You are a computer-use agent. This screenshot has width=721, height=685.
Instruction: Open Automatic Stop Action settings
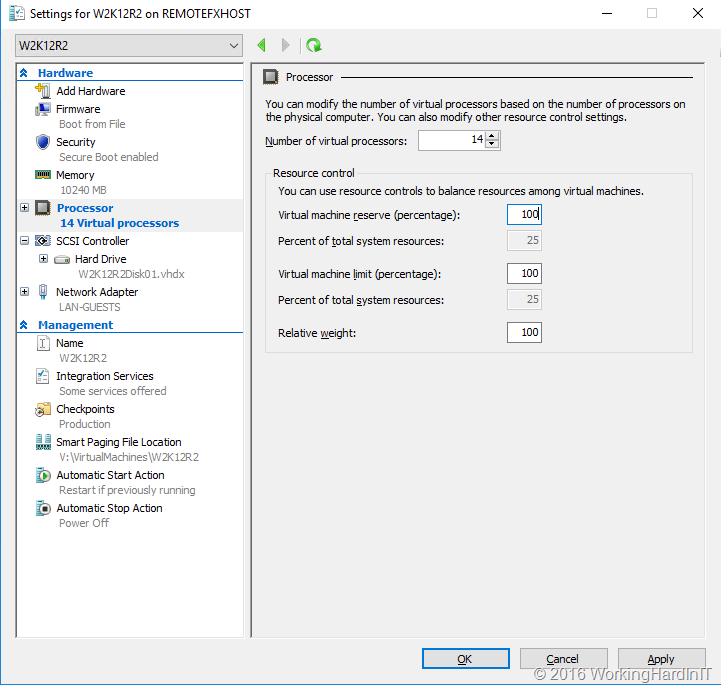109,508
